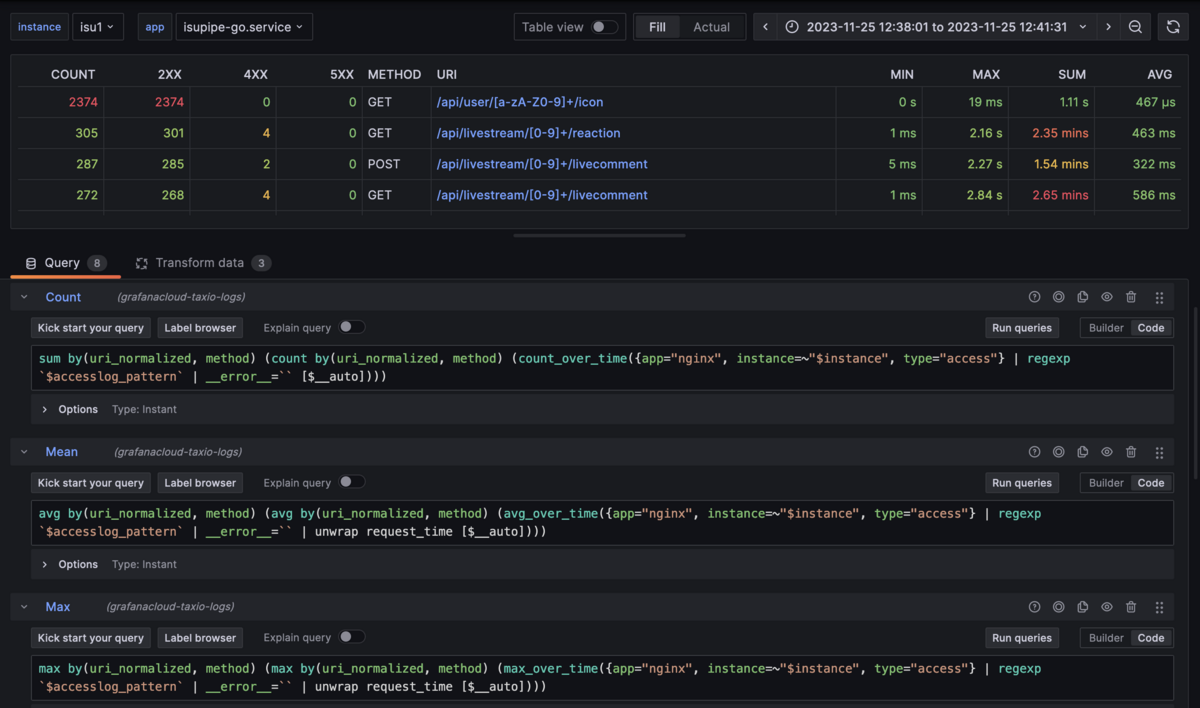Select the Fill display mode
The width and height of the screenshot is (1200, 708).
(657, 27)
